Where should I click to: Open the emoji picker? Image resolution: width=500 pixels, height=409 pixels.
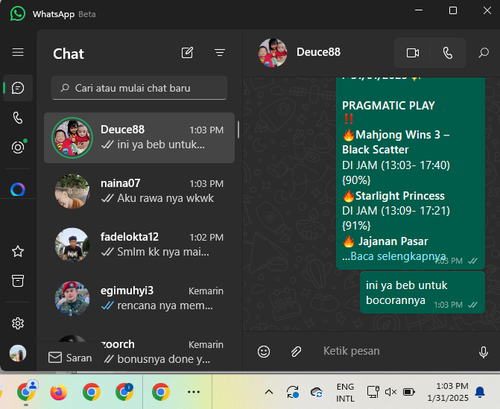click(x=264, y=351)
